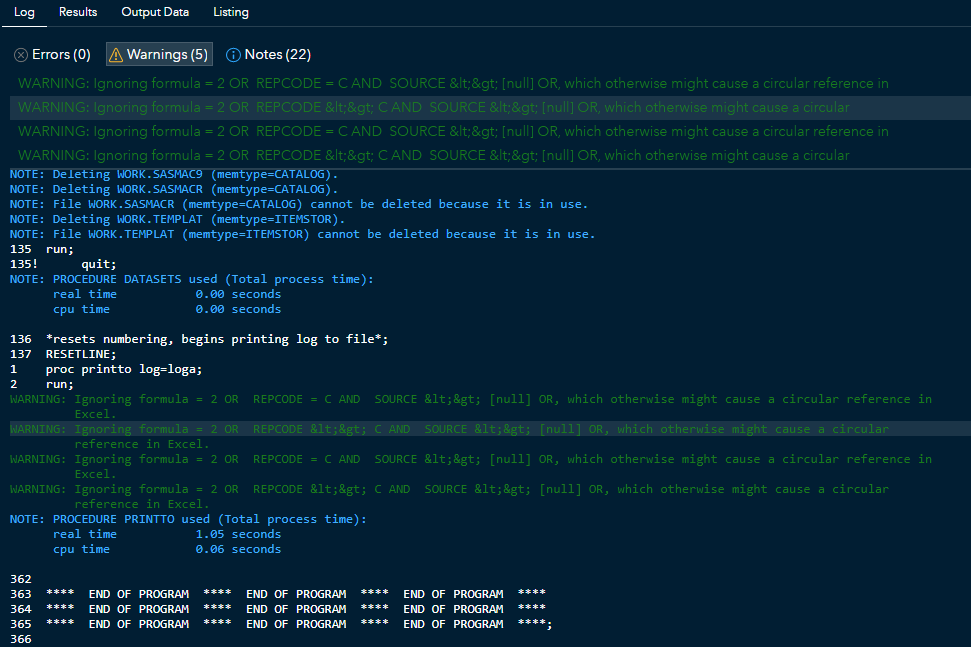Screen dimensions: 971x647
Task: Click the 'PROCEDURE PRINTTO used' note line
Action: tap(188, 519)
